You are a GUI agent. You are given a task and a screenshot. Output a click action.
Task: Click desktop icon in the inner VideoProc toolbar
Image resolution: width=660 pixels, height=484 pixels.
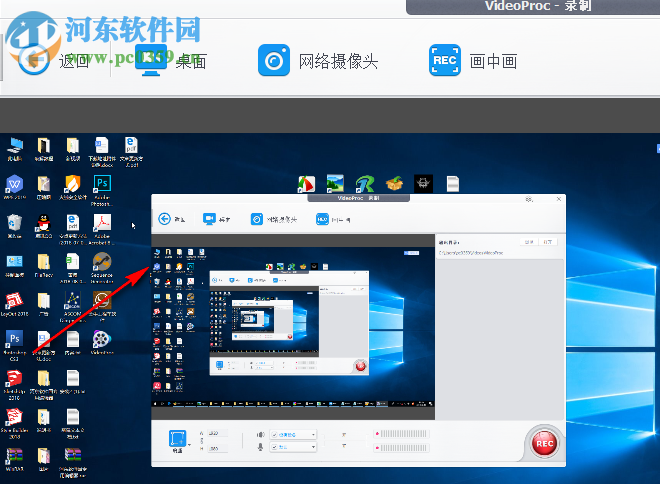coord(209,219)
